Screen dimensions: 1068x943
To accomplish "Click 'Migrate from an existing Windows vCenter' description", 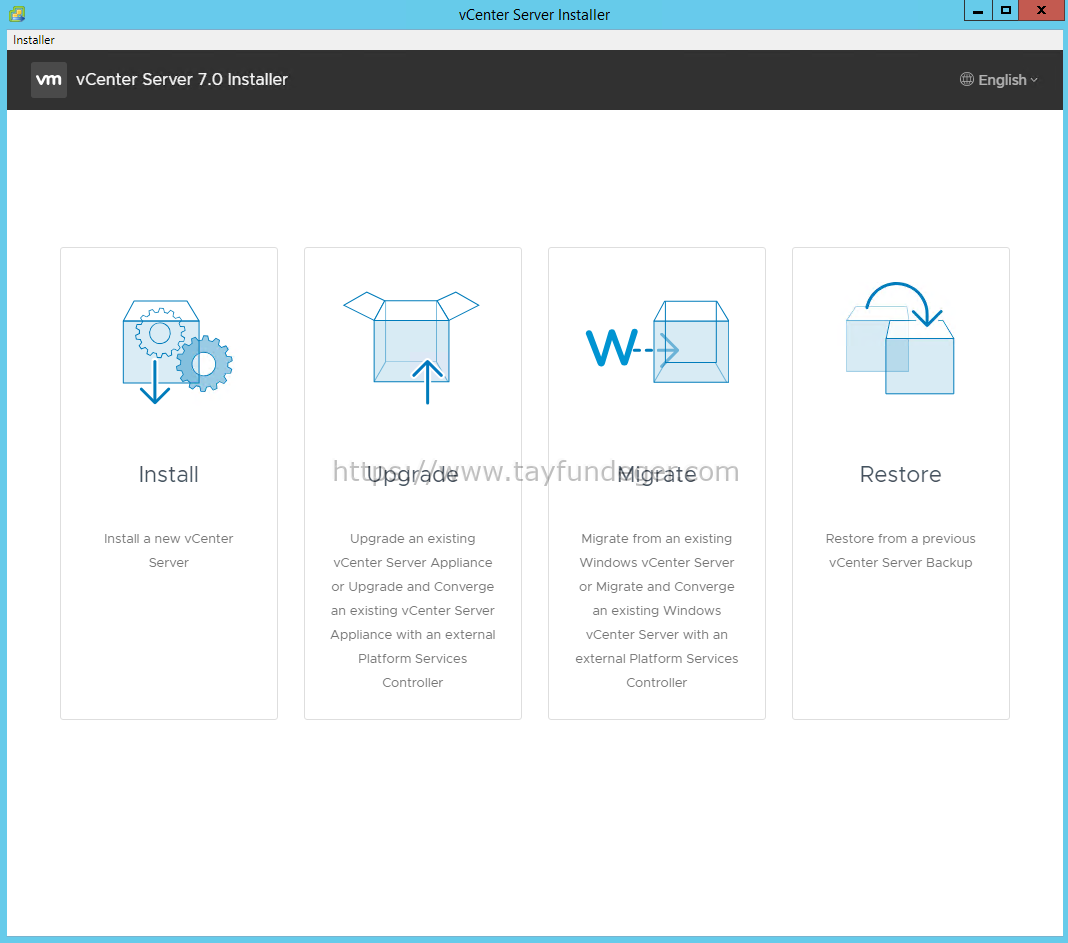I will pos(657,610).
